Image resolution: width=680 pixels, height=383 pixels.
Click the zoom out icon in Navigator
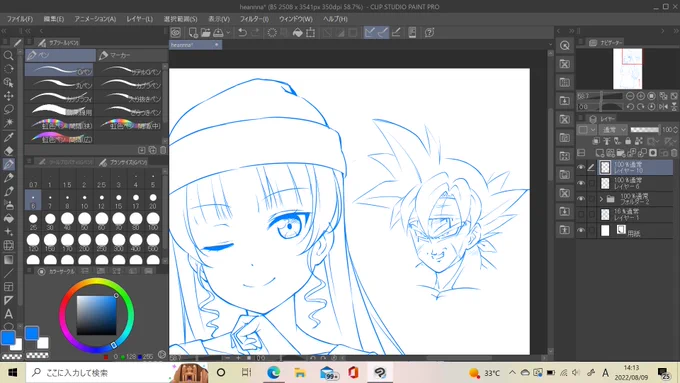(x=630, y=96)
